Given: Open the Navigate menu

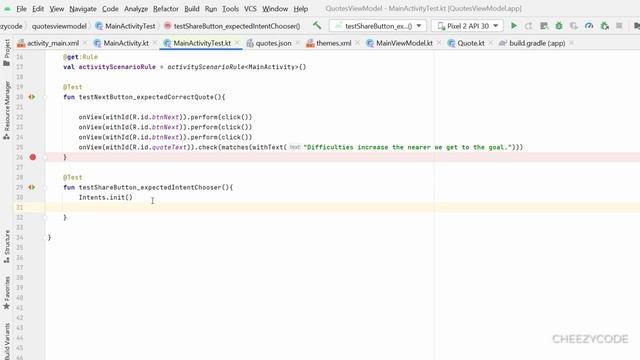Looking at the screenshot, I should (83, 9).
